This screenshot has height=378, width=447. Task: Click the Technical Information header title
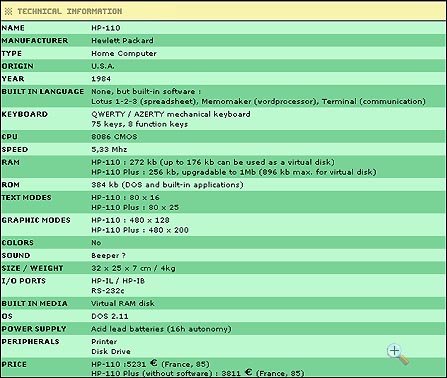click(70, 11)
